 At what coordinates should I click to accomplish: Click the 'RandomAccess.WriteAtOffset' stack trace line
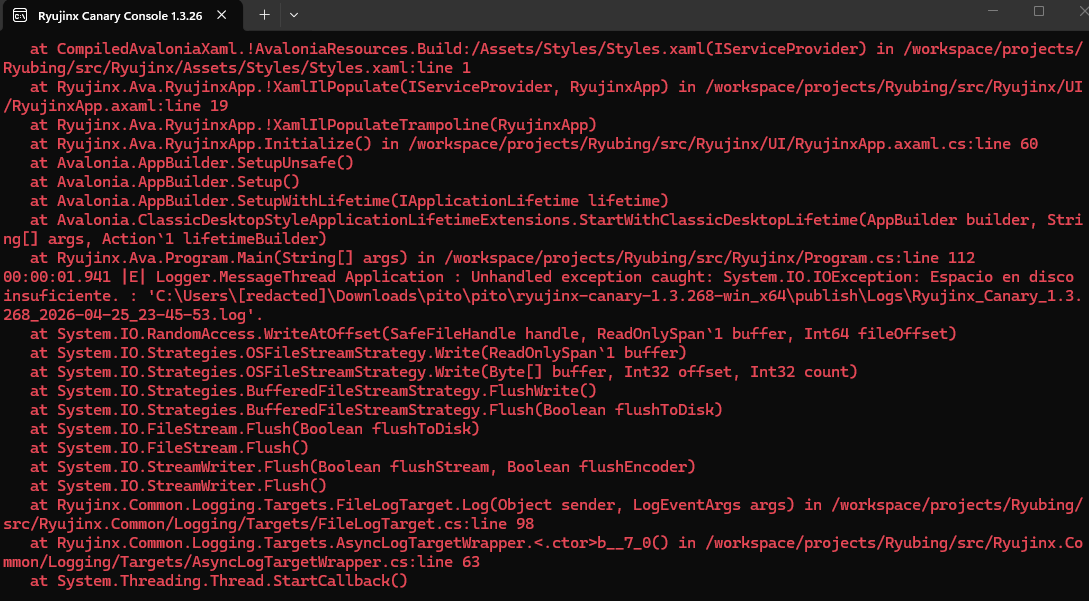pyautogui.click(x=493, y=334)
